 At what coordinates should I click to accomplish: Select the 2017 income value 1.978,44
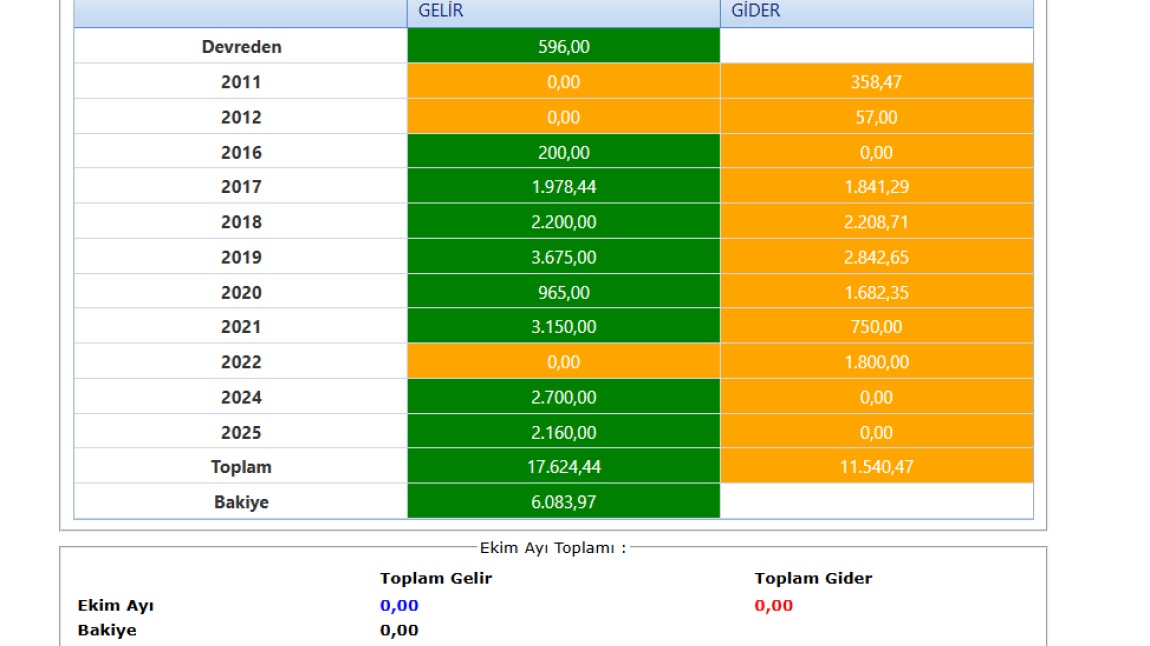tap(563, 187)
